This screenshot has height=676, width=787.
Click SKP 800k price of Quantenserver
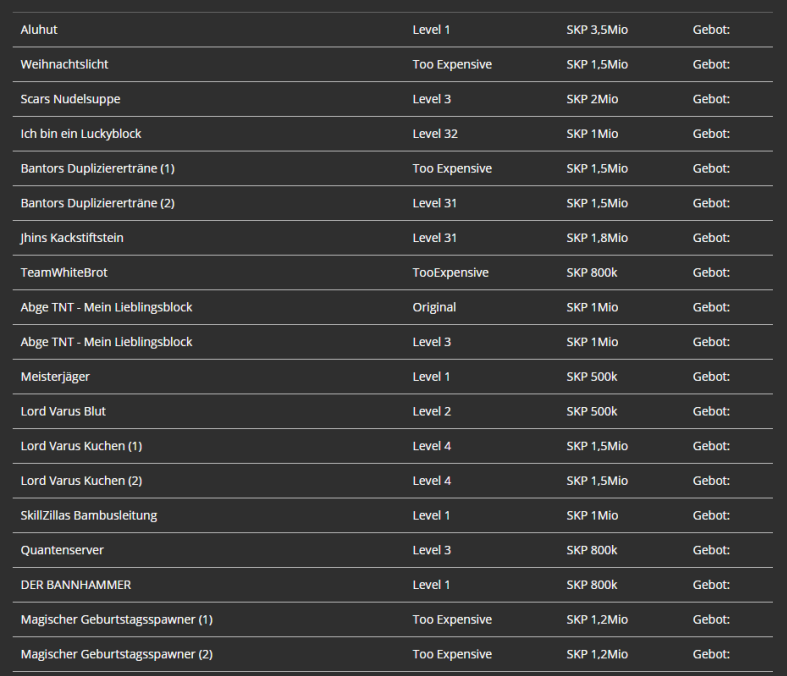pyautogui.click(x=592, y=550)
